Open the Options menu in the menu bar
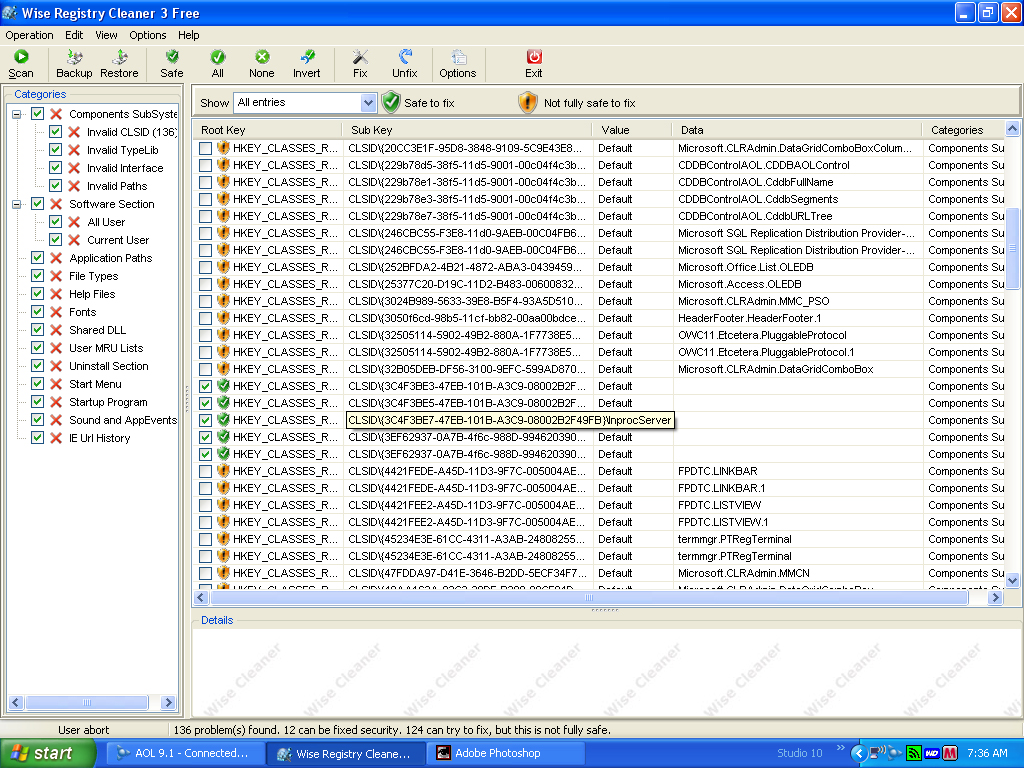This screenshot has height=768, width=1024. (x=148, y=35)
